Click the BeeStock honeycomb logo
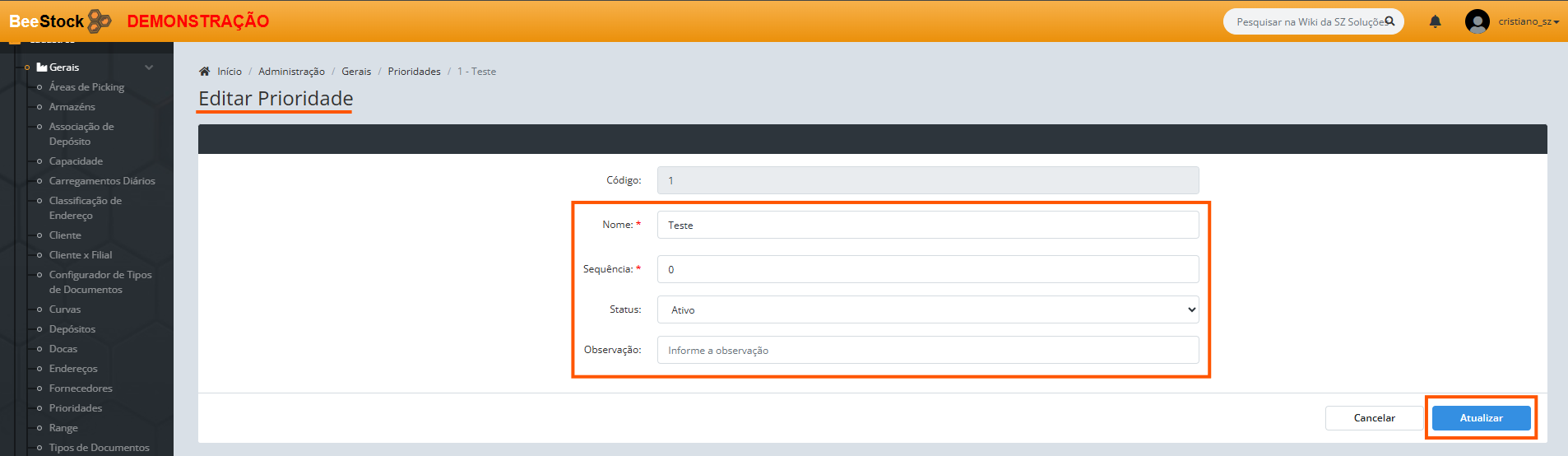This screenshot has width=1568, height=456. [100, 21]
